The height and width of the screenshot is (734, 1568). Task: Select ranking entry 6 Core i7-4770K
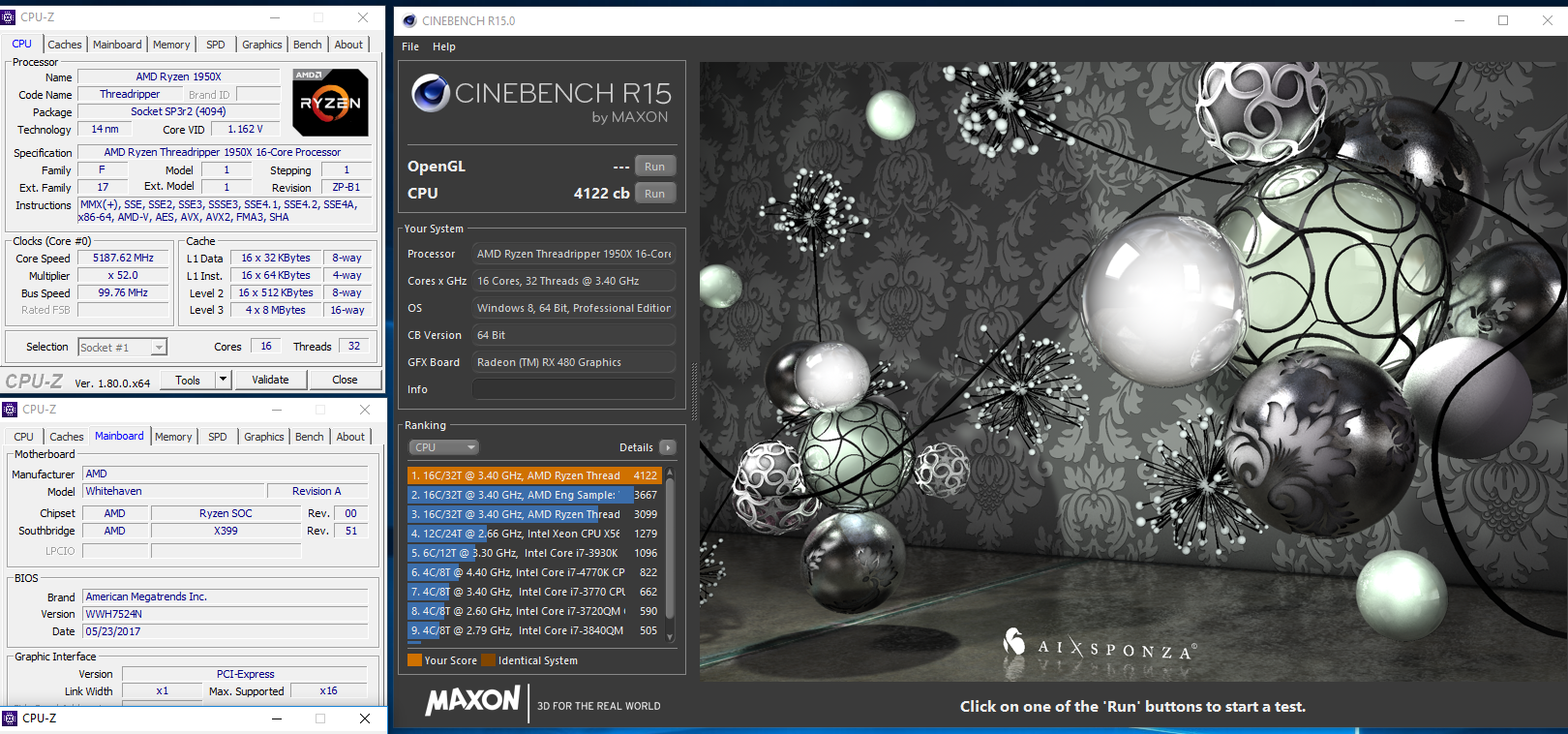(534, 572)
